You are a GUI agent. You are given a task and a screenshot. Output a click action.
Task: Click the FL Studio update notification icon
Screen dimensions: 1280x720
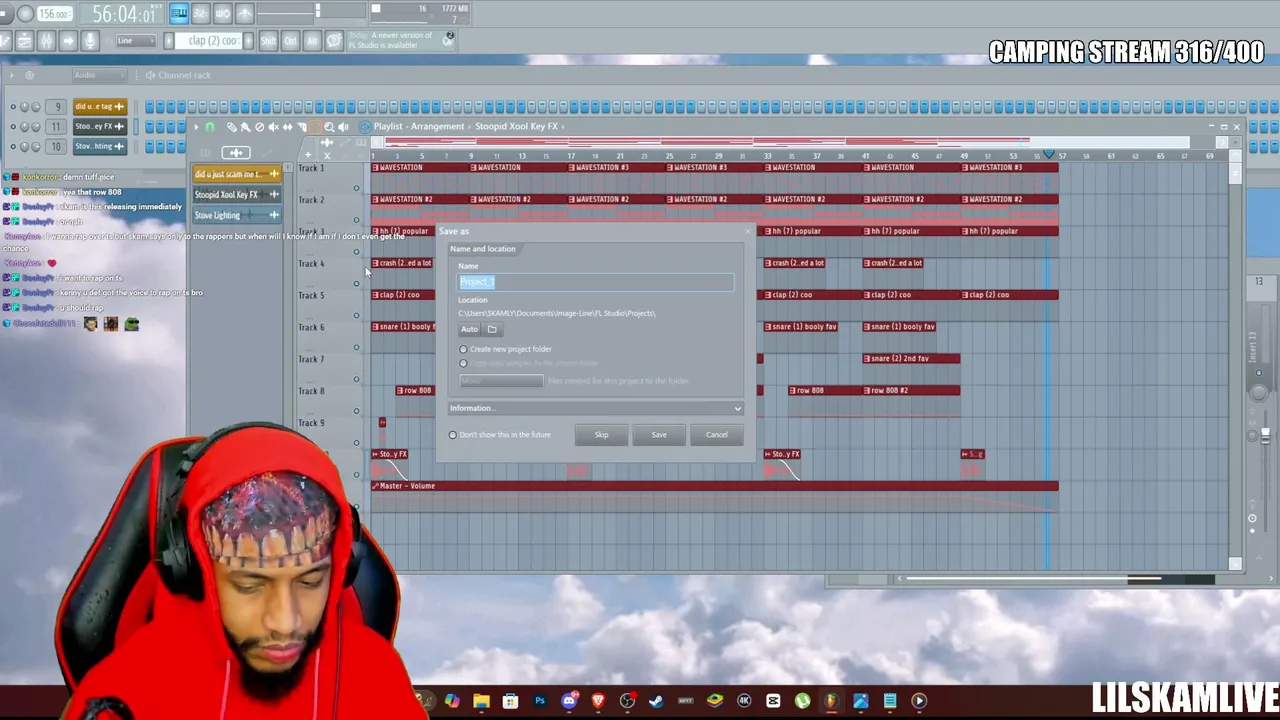[449, 38]
